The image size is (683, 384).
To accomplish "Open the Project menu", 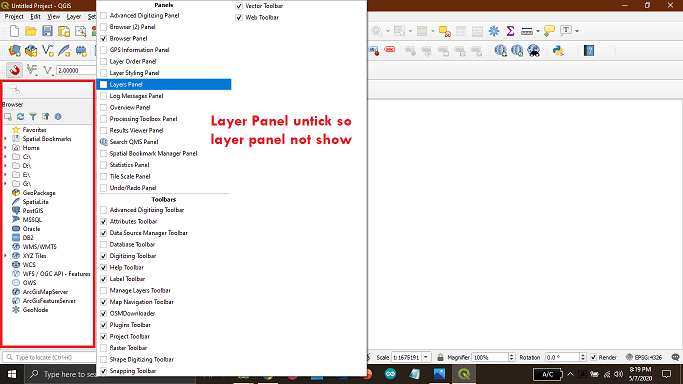I will click(x=14, y=17).
